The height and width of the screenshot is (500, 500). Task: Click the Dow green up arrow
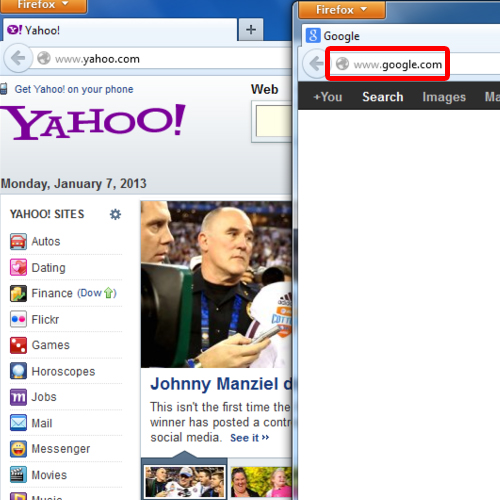tap(109, 293)
